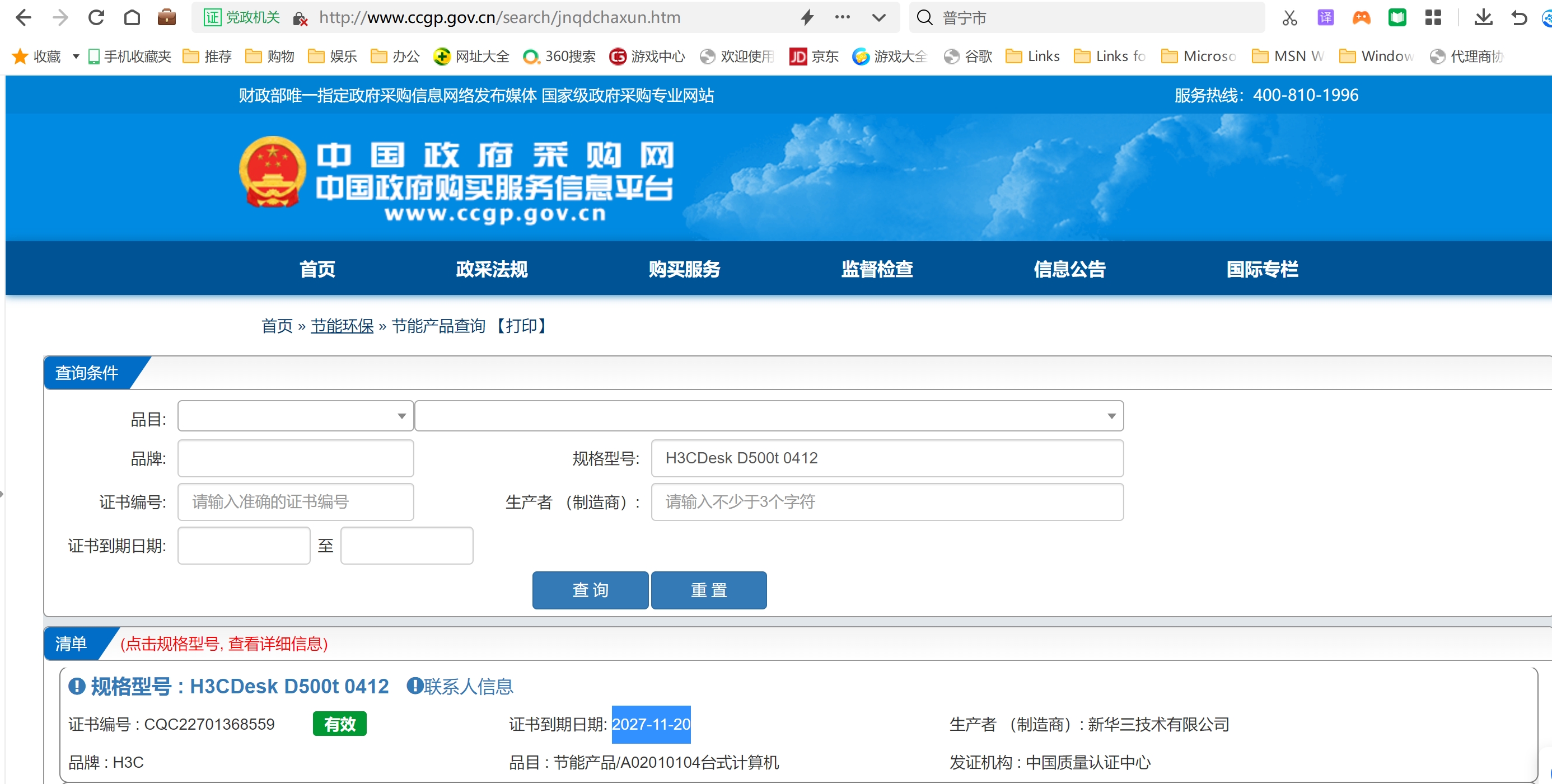The height and width of the screenshot is (784, 1552).
Task: Open the Links bookmark folder
Action: coord(1032,57)
